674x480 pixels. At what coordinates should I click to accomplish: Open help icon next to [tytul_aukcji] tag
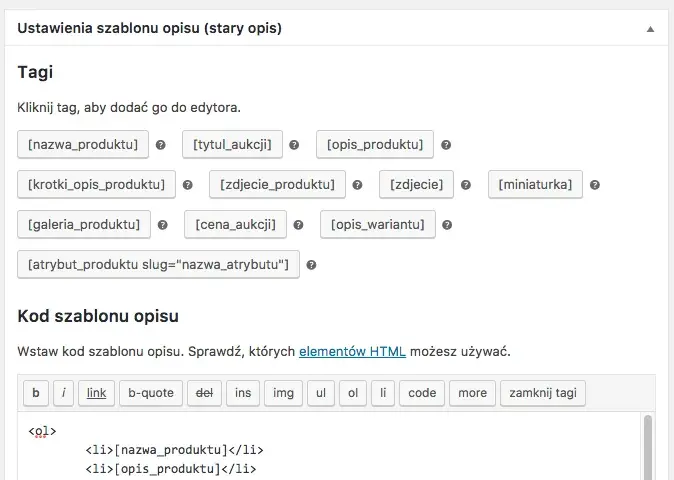click(x=294, y=145)
